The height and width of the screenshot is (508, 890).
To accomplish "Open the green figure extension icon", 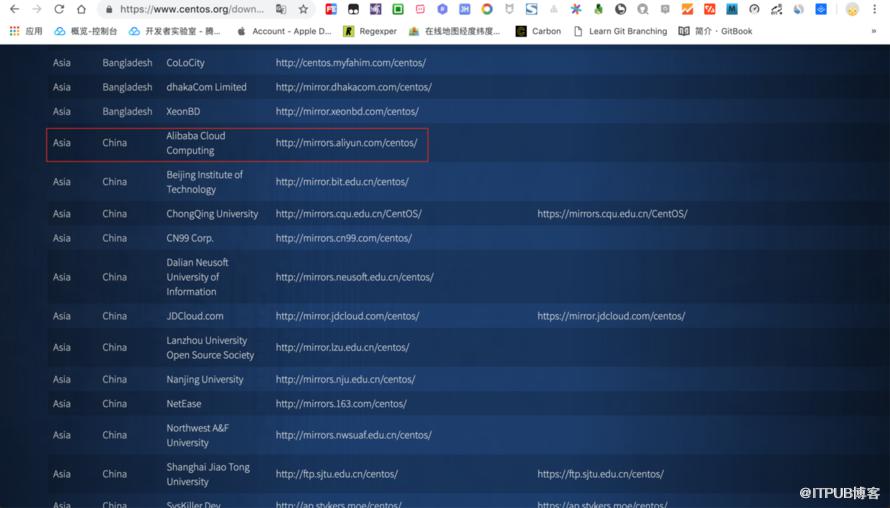I will (598, 9).
